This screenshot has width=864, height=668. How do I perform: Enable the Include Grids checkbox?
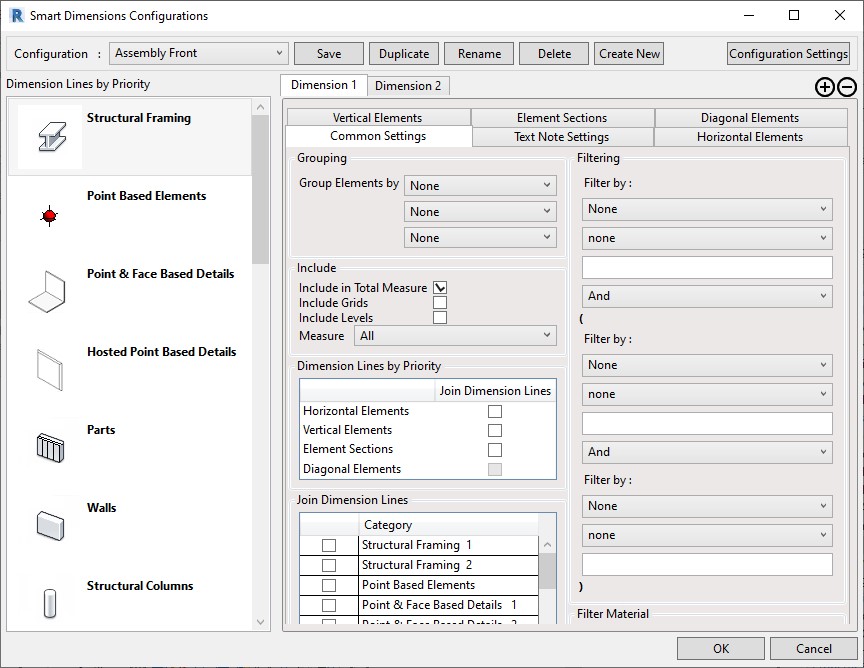[440, 303]
